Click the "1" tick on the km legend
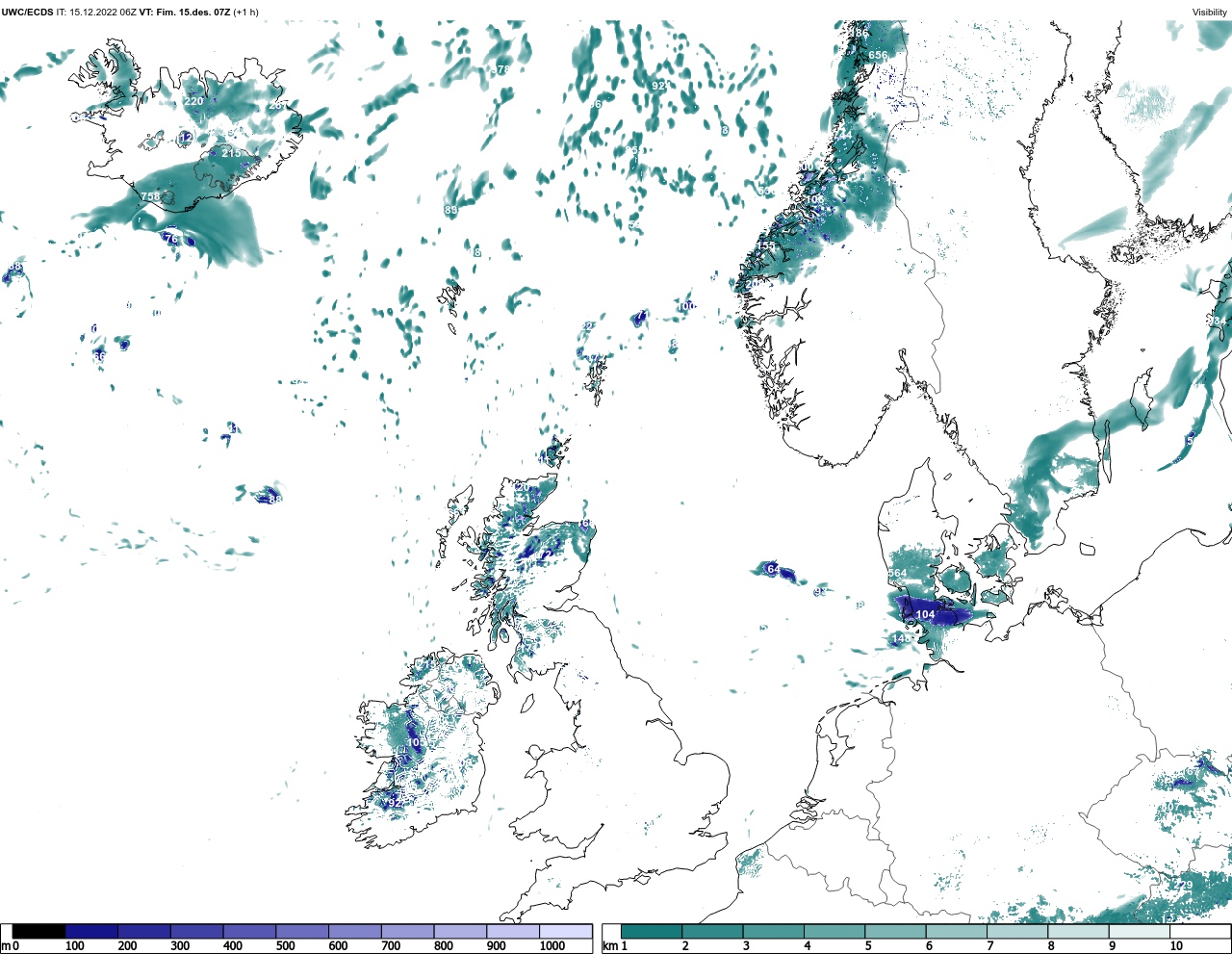Viewport: 1232px width, 954px height. coord(624,946)
